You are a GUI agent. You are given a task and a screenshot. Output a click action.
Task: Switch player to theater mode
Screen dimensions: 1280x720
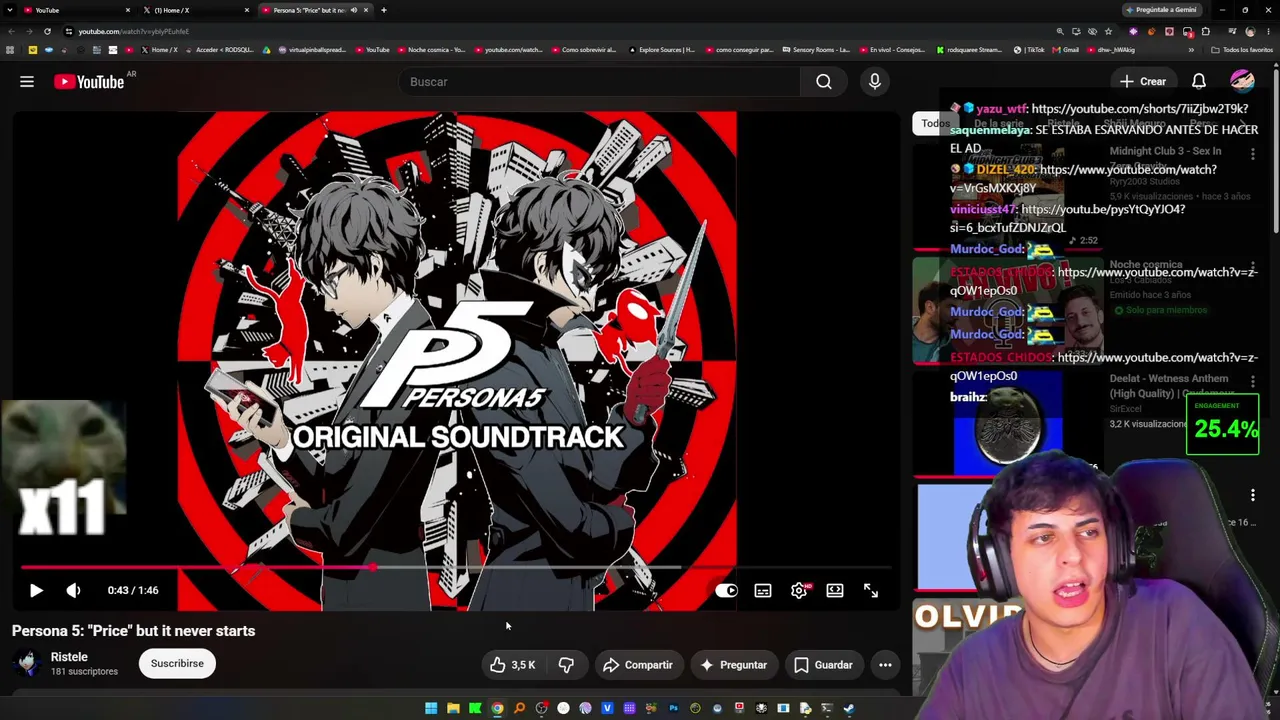[x=835, y=590]
